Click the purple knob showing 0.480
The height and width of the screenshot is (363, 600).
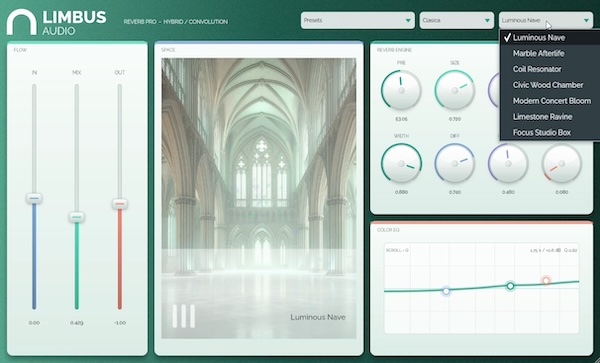(x=508, y=163)
